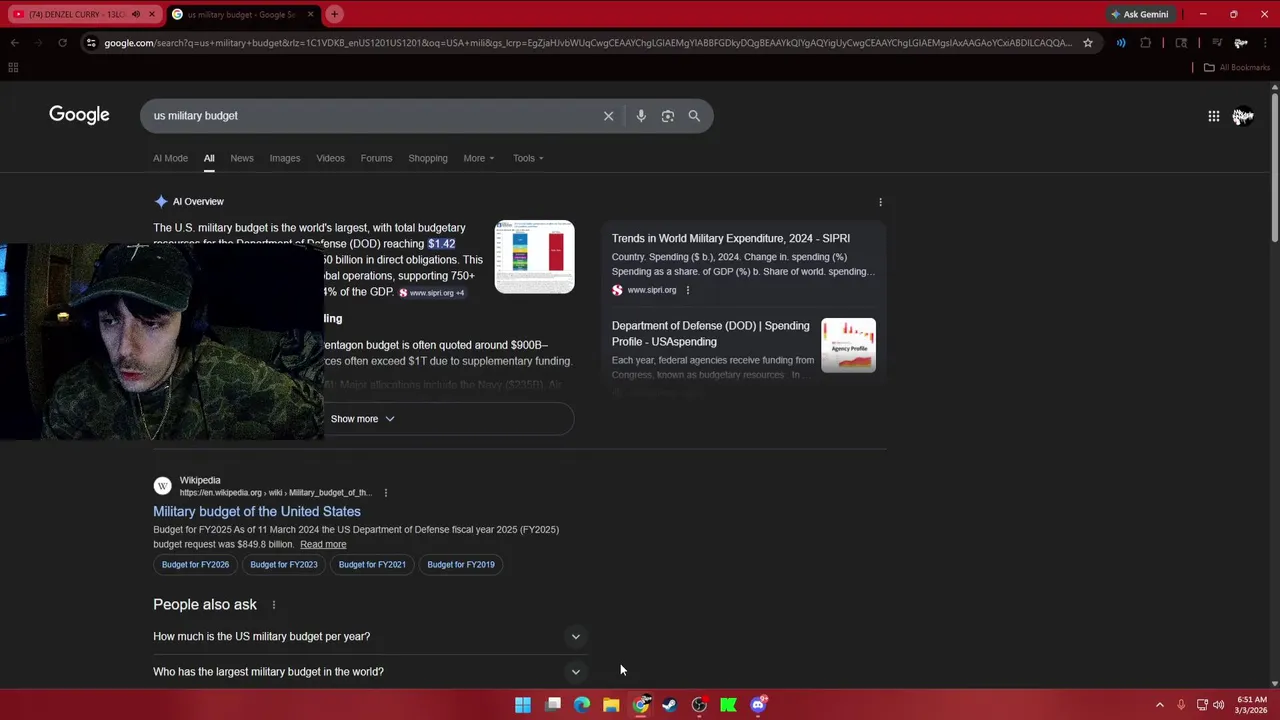Expand AI Overview with Show more
Image resolution: width=1280 pixels, height=720 pixels.
pyautogui.click(x=362, y=419)
